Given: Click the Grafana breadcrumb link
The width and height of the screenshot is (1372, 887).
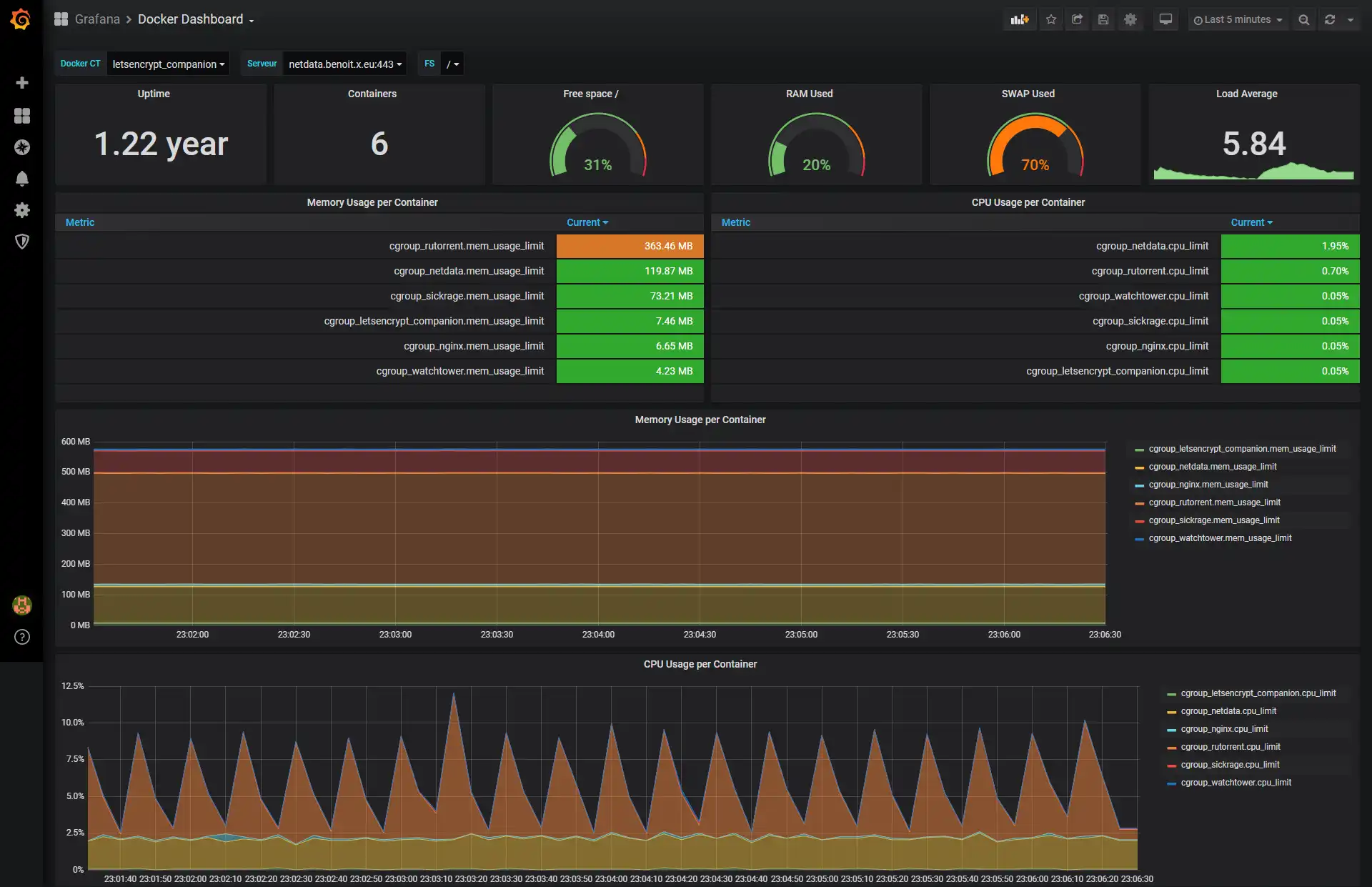Looking at the screenshot, I should pyautogui.click(x=97, y=19).
